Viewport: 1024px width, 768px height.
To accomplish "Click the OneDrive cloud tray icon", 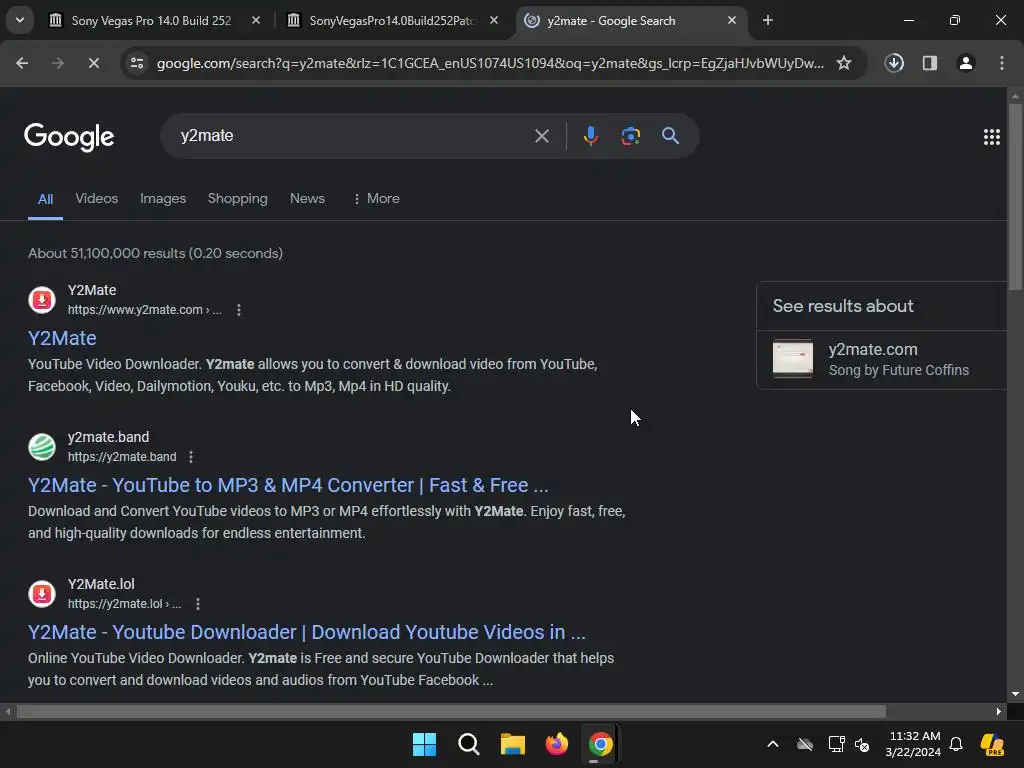I will point(805,744).
